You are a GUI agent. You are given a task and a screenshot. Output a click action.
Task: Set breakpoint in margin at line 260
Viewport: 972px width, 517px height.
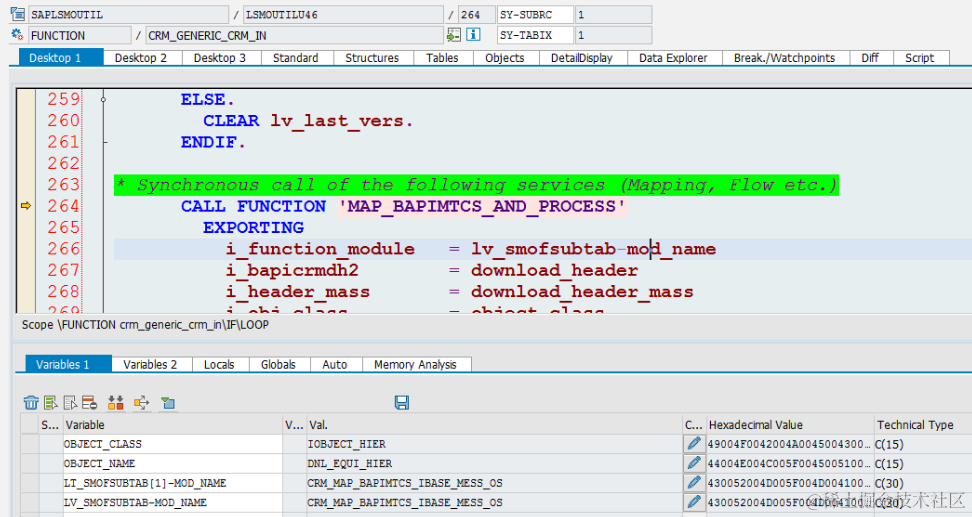click(x=26, y=120)
